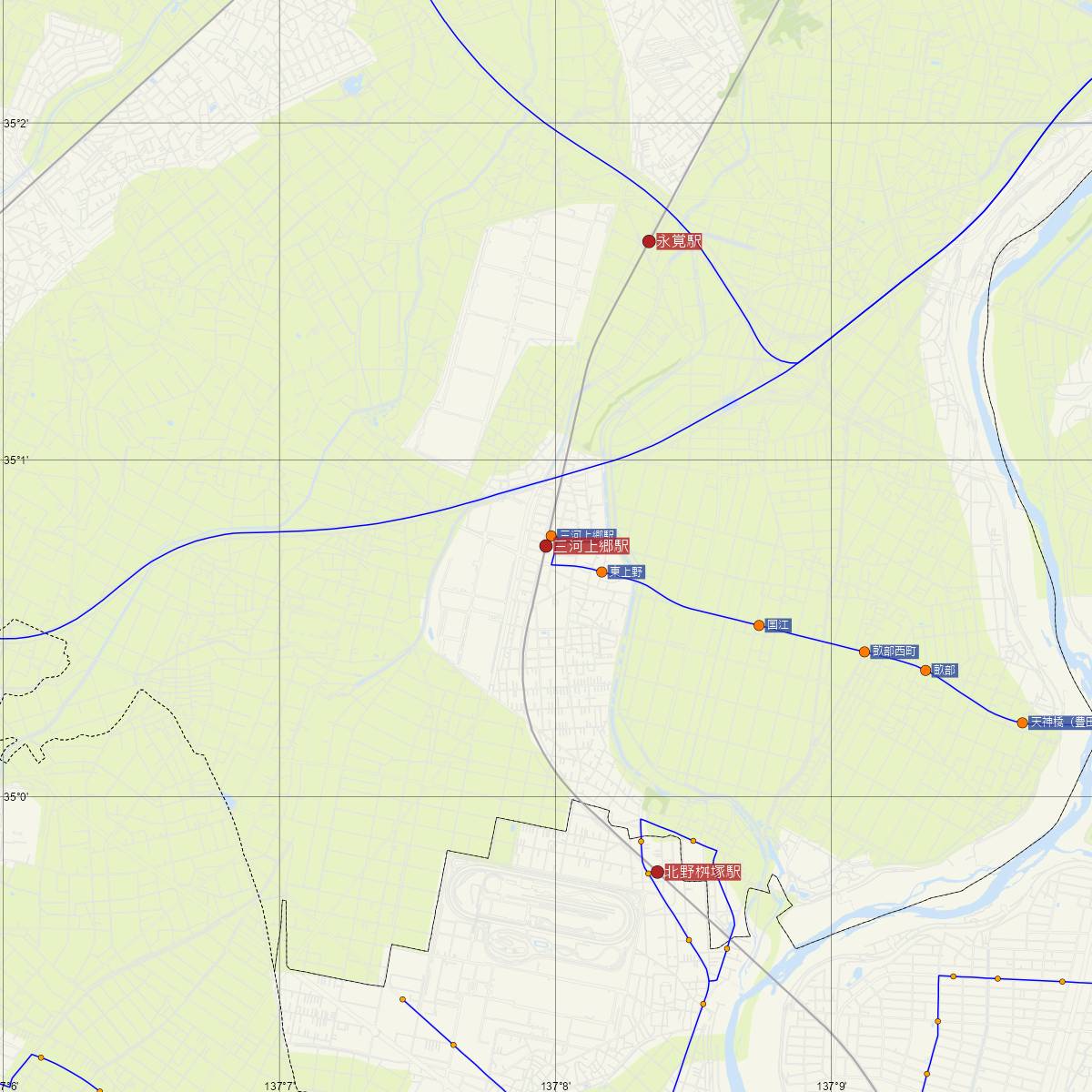
Task: Click the 35°2' latitude grid label
Action: [16, 124]
